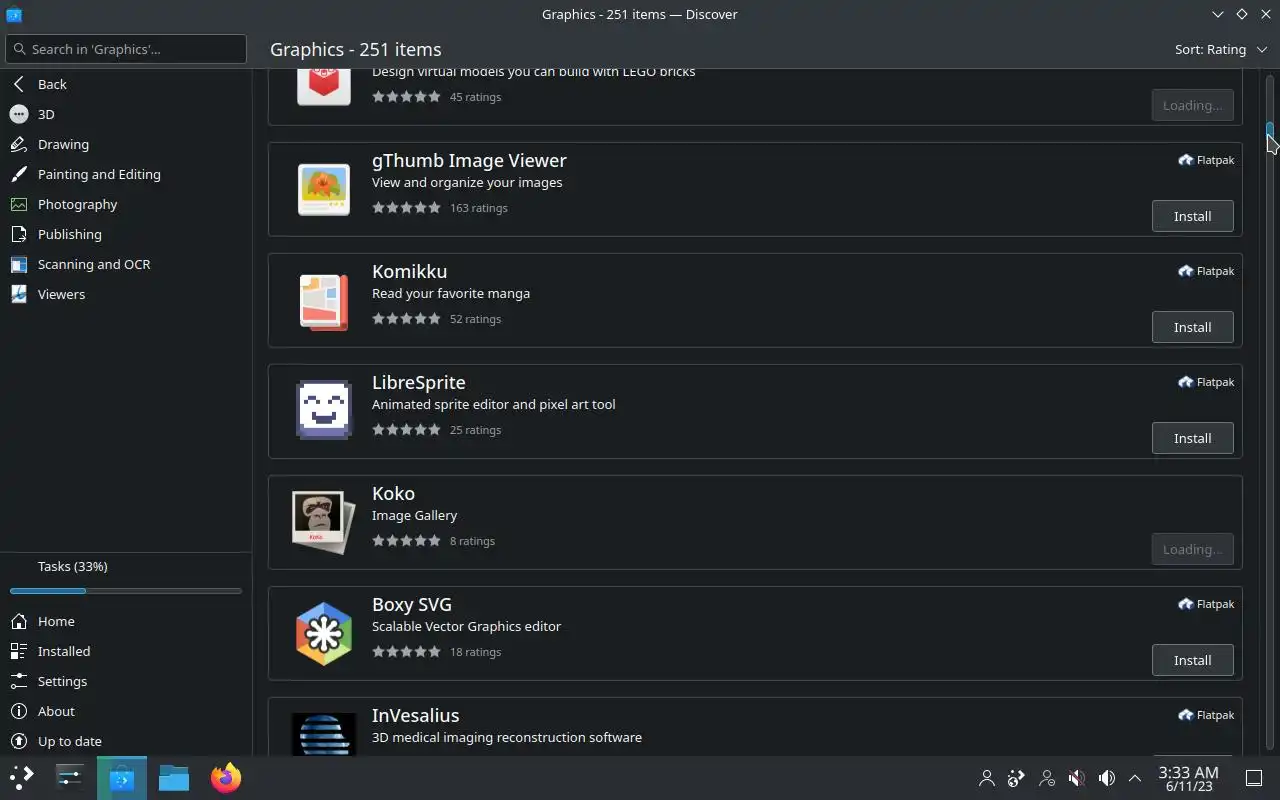Go Back in the sidebar
The image size is (1280, 800).
(126, 84)
